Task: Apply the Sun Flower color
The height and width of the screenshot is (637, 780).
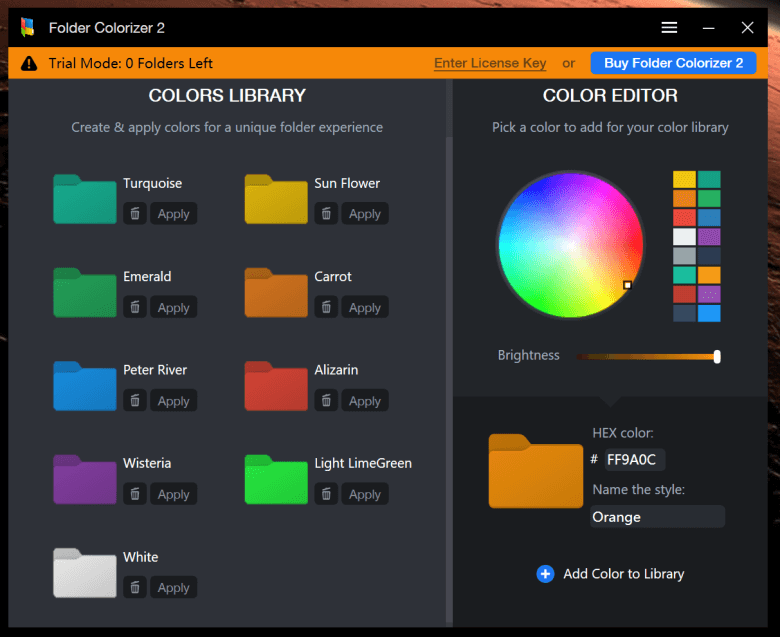Action: tap(365, 214)
